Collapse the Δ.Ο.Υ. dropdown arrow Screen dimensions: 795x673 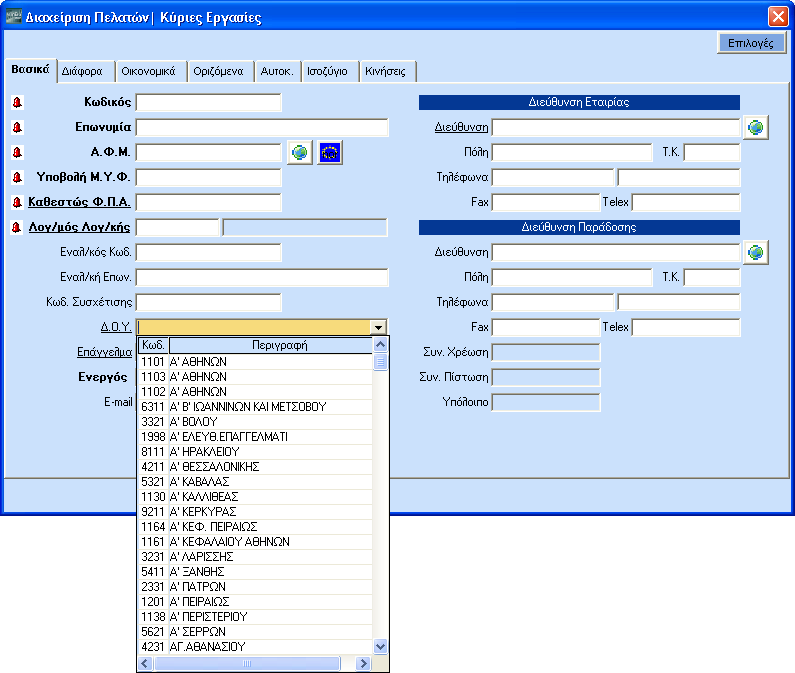tap(378, 328)
